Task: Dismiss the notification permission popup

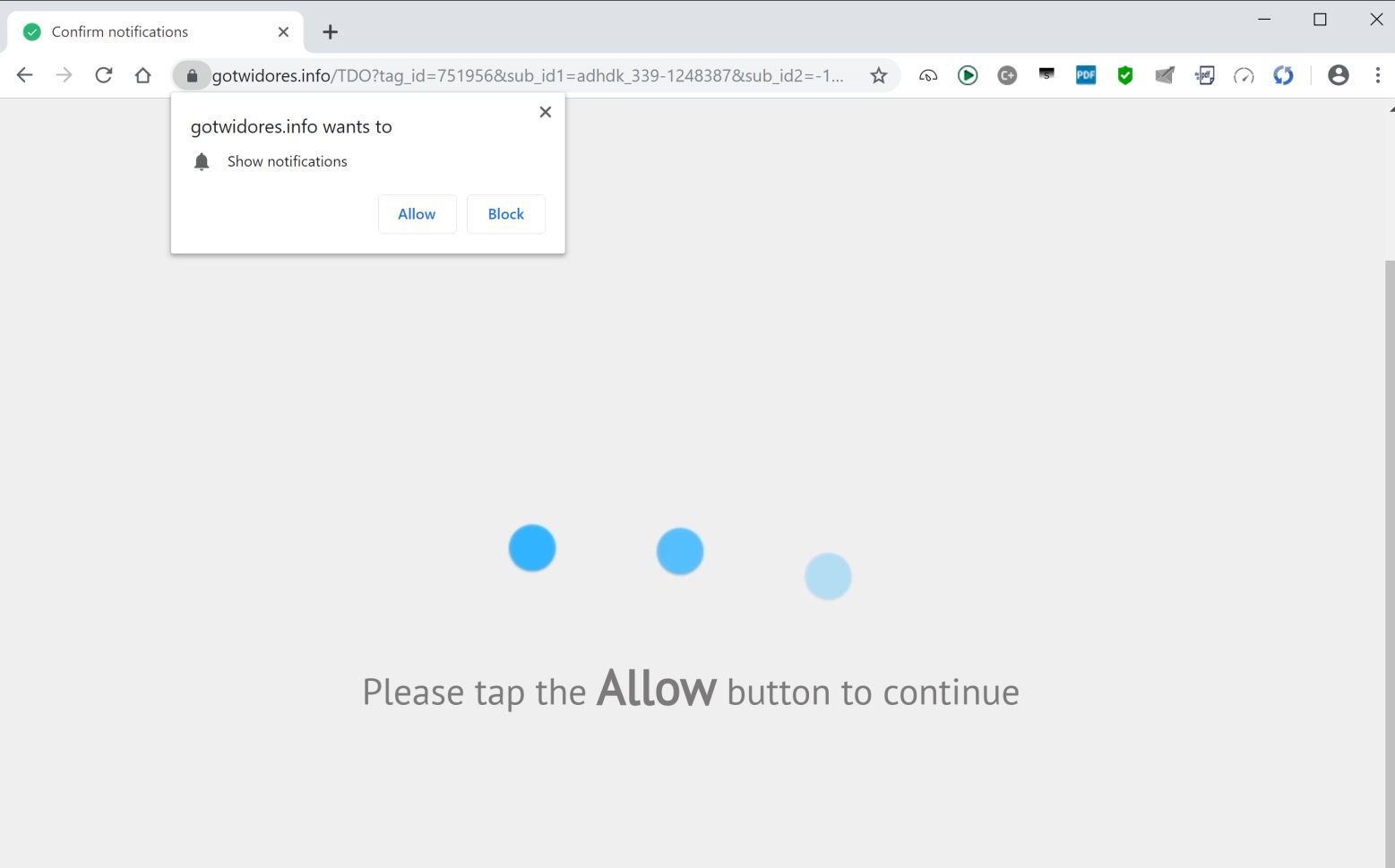Action: point(545,112)
